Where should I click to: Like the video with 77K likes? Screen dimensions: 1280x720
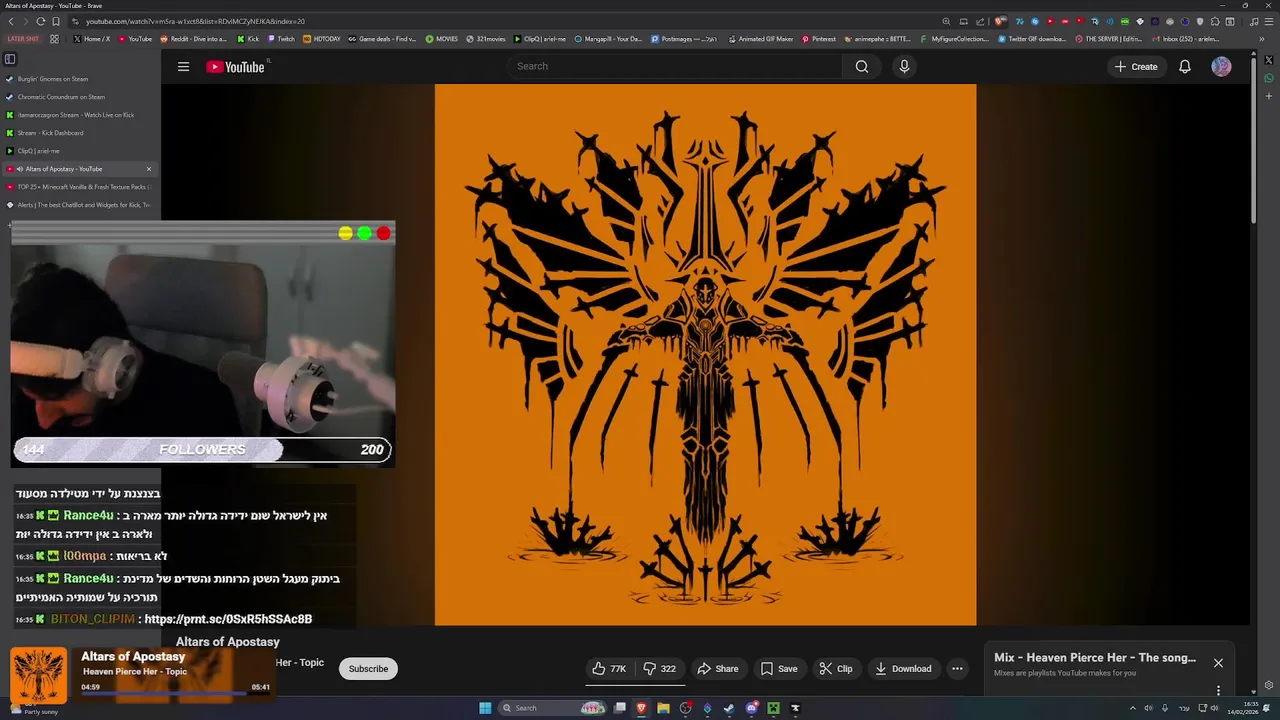(609, 669)
